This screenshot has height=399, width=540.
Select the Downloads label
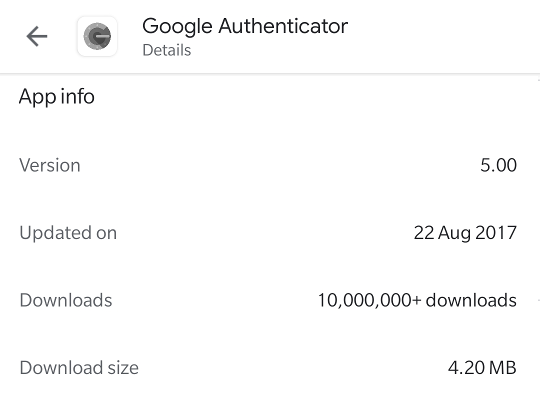[66, 300]
